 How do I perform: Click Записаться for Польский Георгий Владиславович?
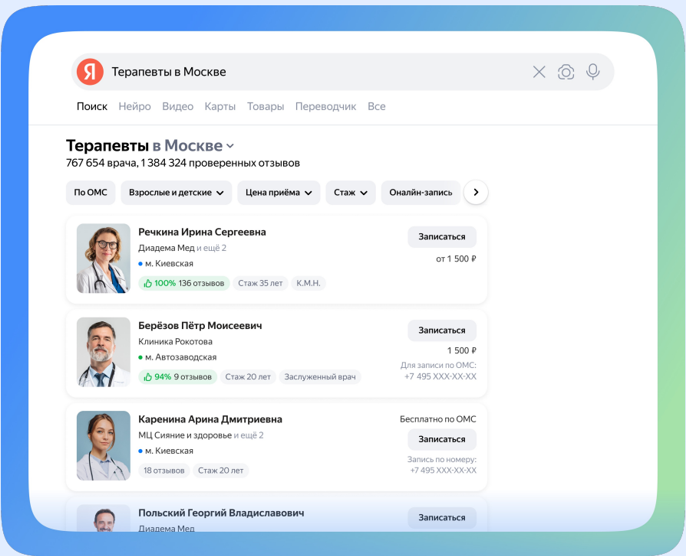pos(442,517)
